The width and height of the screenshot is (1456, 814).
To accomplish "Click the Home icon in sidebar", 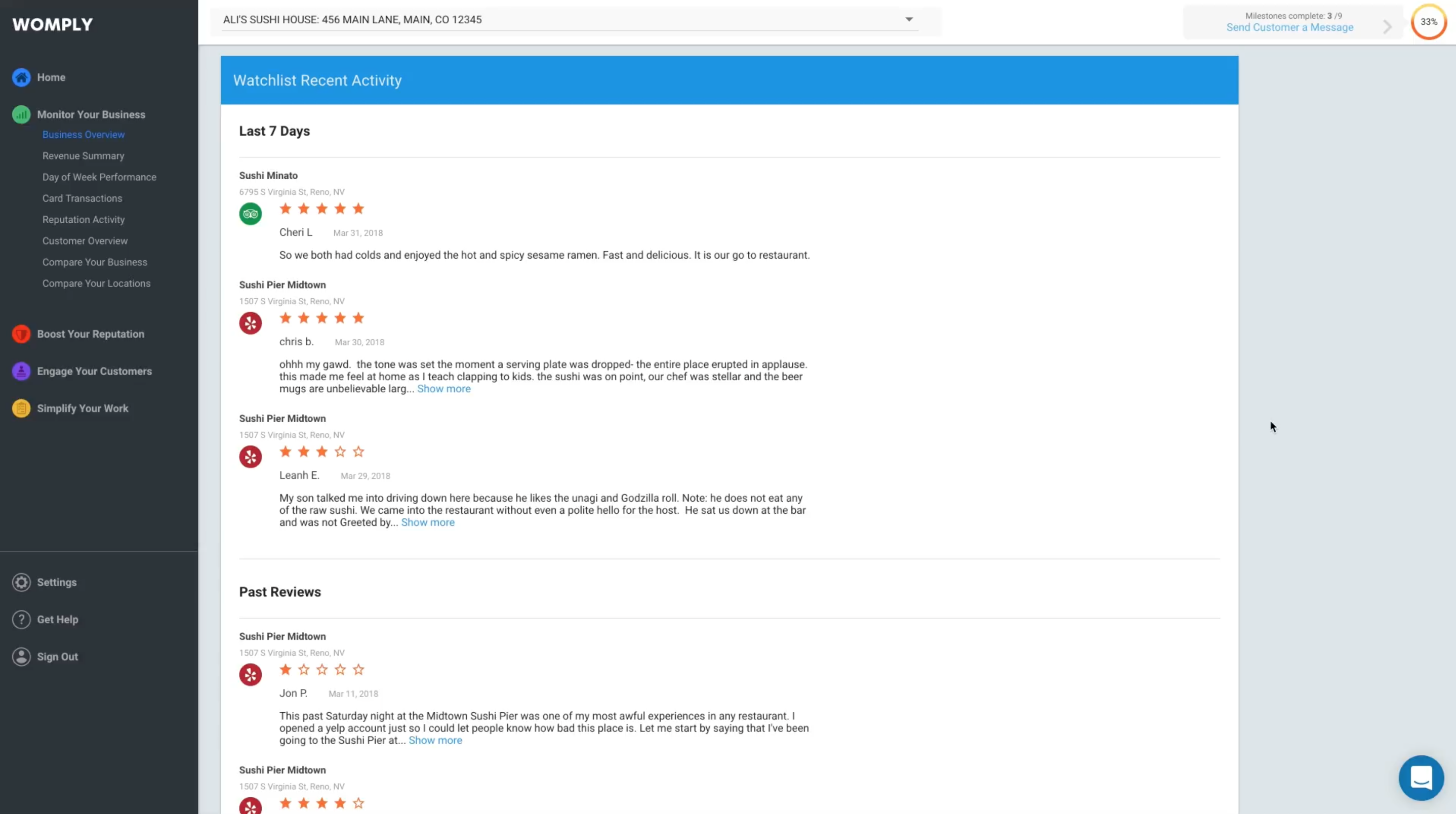I will 21,77.
